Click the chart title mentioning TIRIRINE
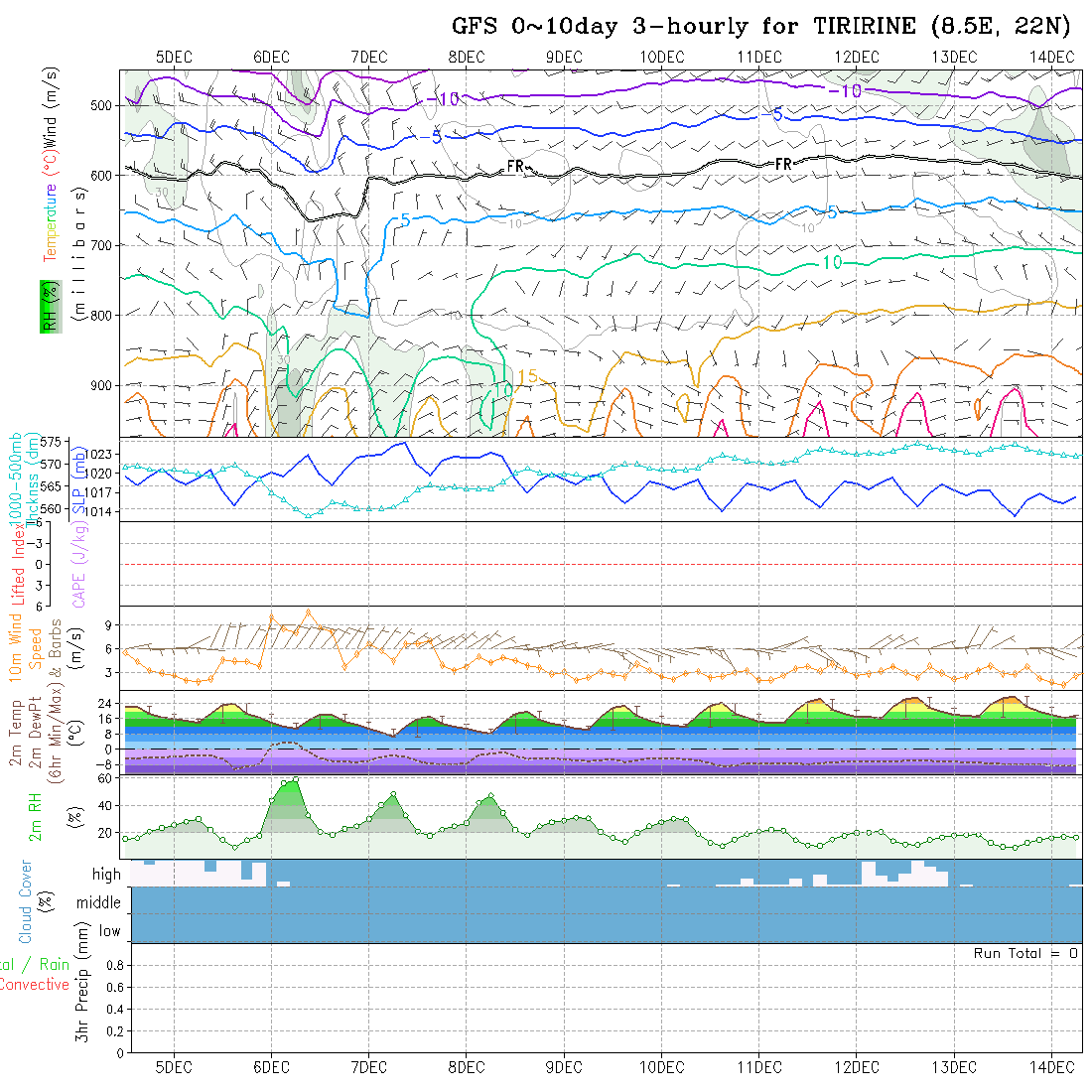This screenshot has height=1092, width=1092. coord(760,26)
